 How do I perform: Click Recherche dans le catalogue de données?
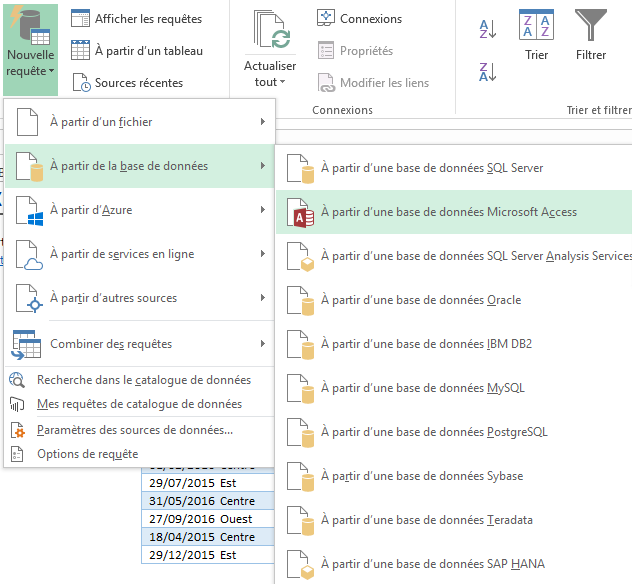[x=139, y=380]
